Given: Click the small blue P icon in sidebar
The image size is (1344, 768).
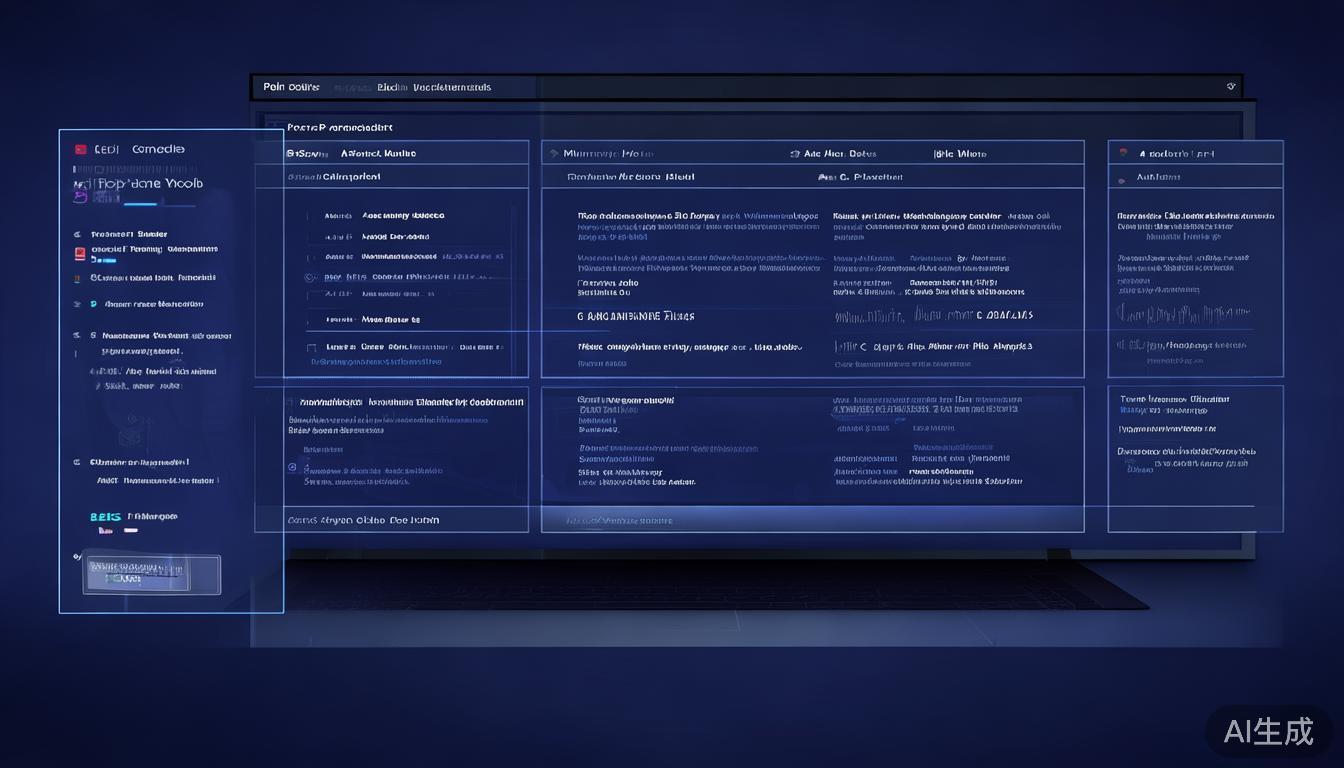Looking at the screenshot, I should tap(93, 304).
